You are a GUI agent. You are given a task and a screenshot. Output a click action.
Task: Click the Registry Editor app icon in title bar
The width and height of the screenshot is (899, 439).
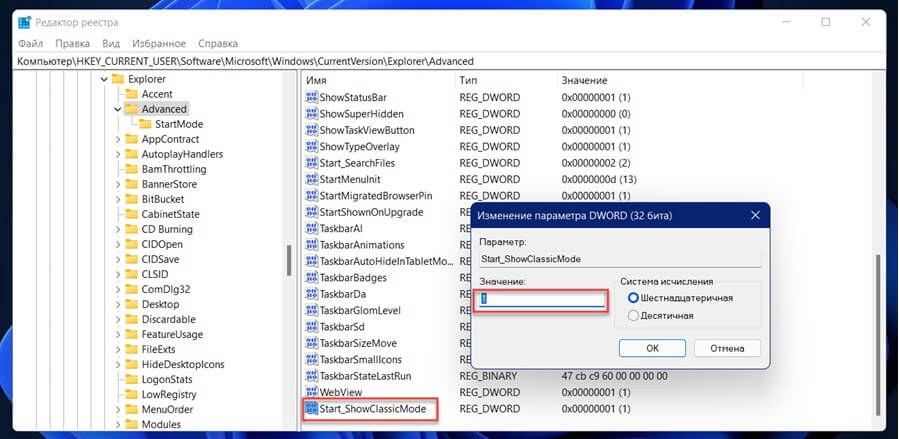[24, 22]
